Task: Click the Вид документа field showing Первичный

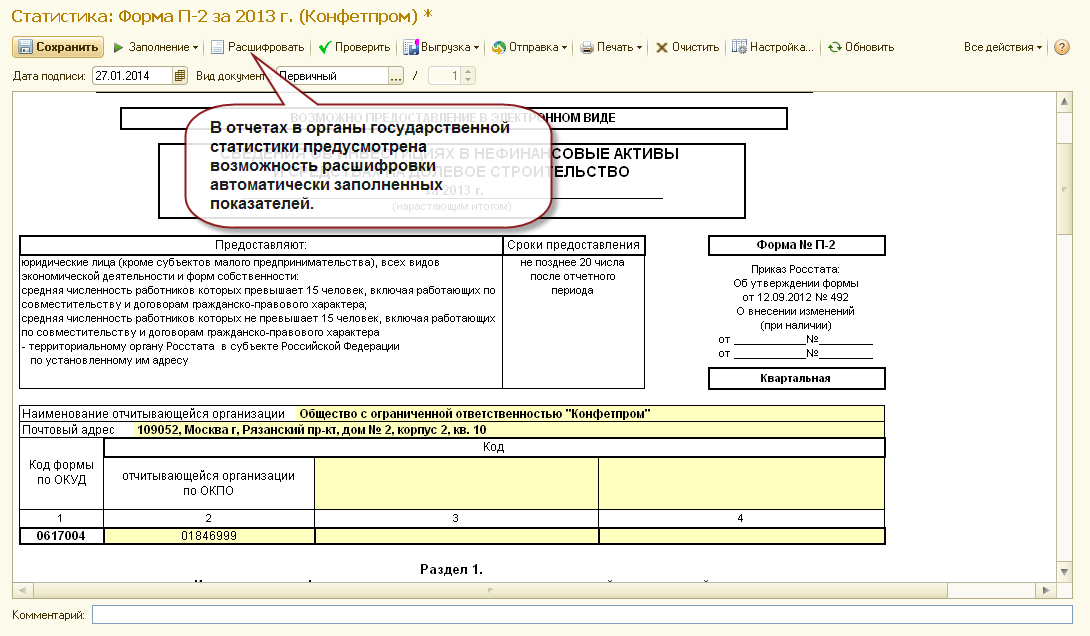Action: 332,76
